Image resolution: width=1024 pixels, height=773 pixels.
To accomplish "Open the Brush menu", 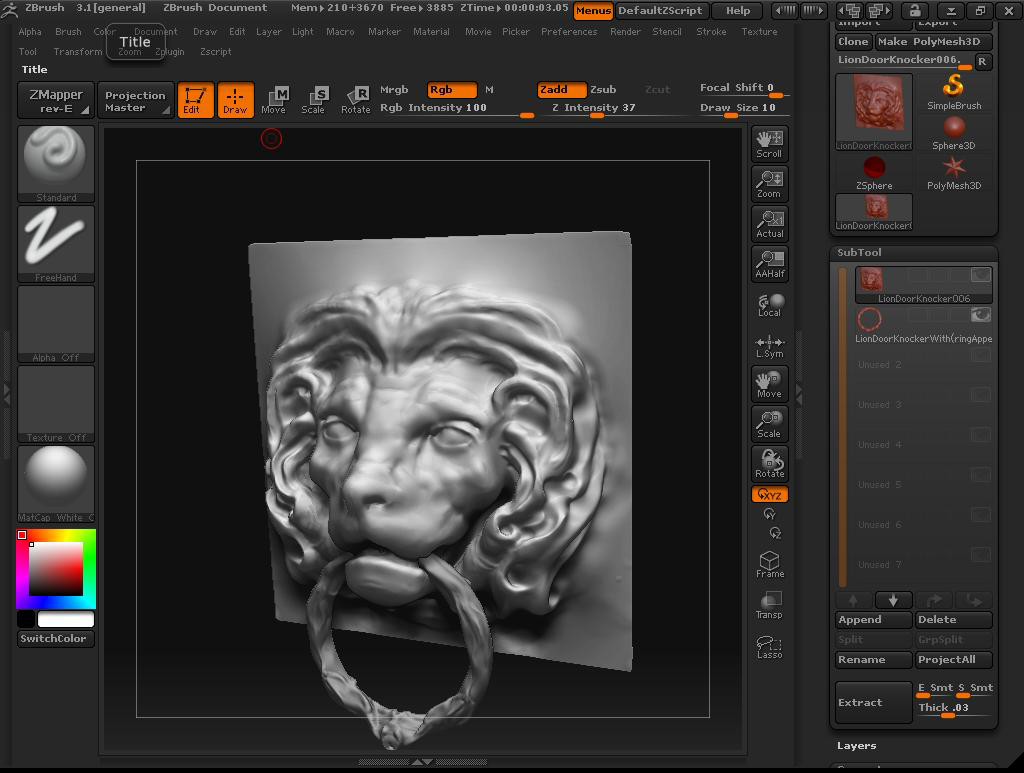I will pyautogui.click(x=68, y=31).
